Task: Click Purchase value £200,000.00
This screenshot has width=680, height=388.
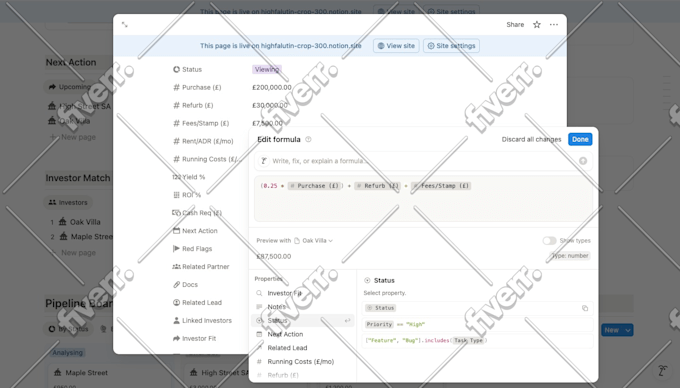Action: pos(272,88)
